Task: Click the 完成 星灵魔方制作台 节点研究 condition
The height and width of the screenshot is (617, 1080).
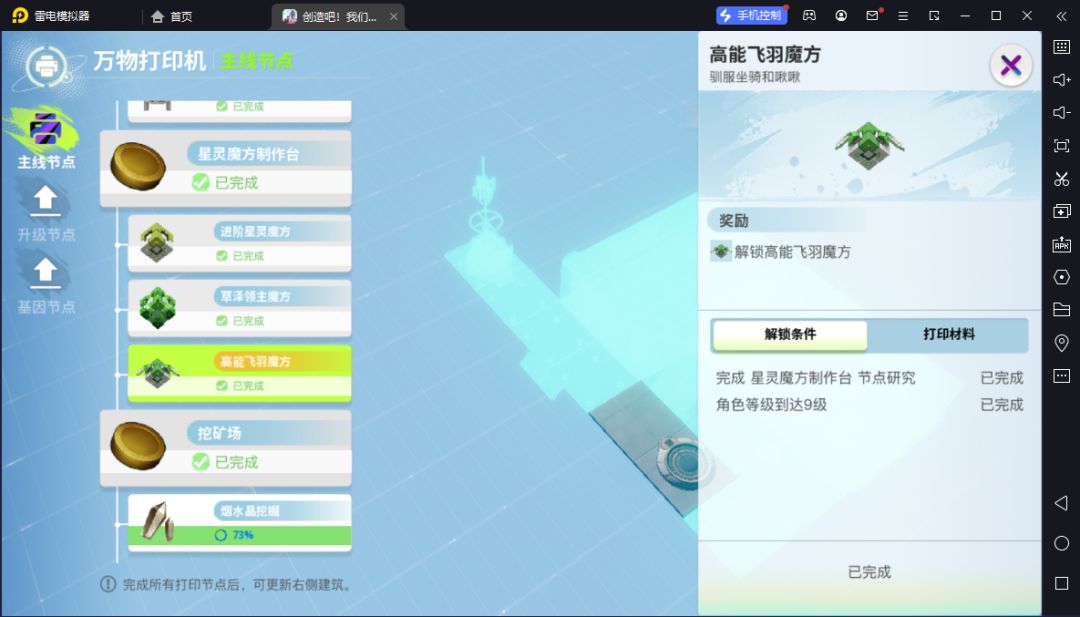Action: click(x=816, y=378)
